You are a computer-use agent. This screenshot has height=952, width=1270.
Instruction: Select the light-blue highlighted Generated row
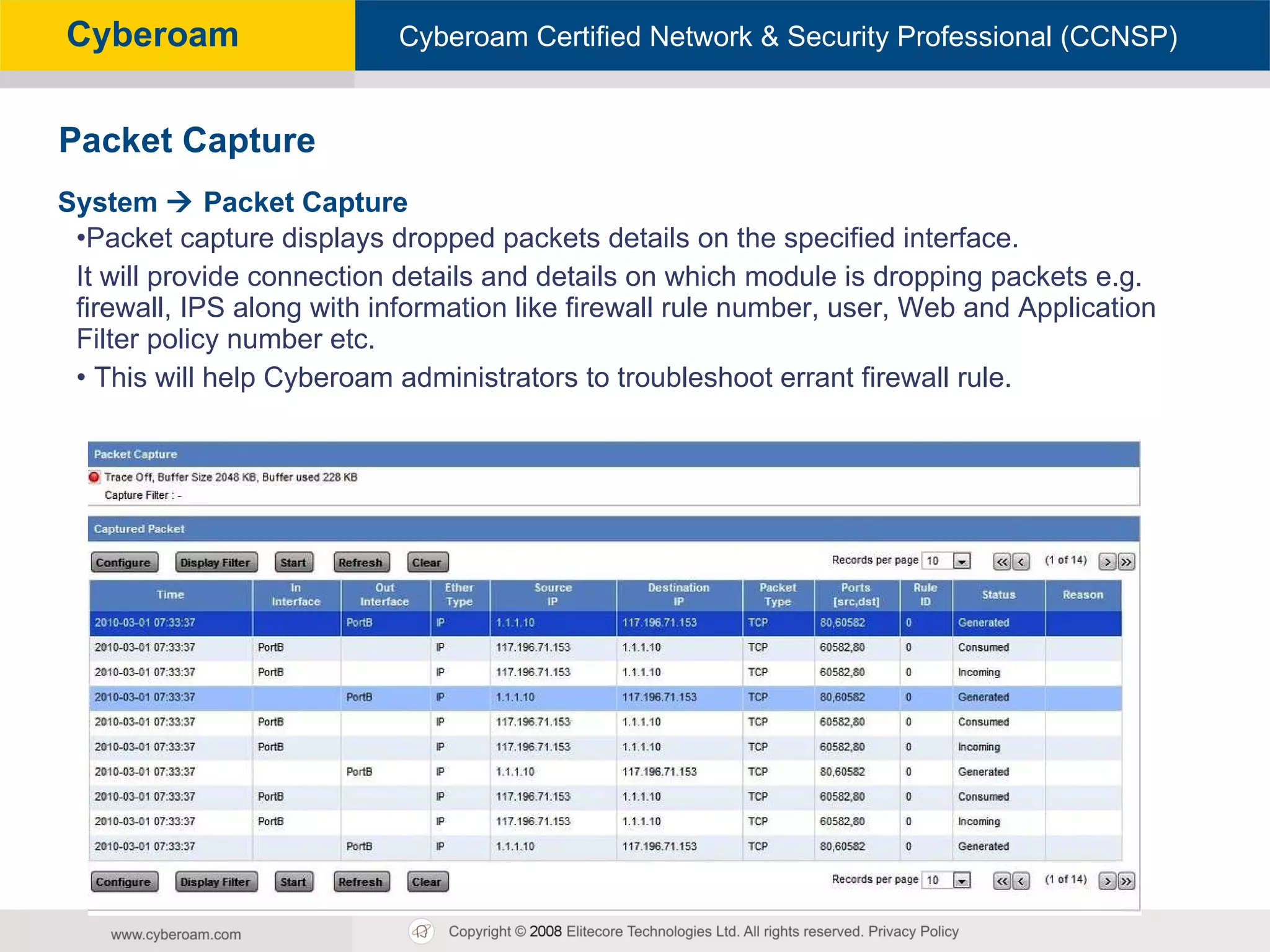(605, 697)
